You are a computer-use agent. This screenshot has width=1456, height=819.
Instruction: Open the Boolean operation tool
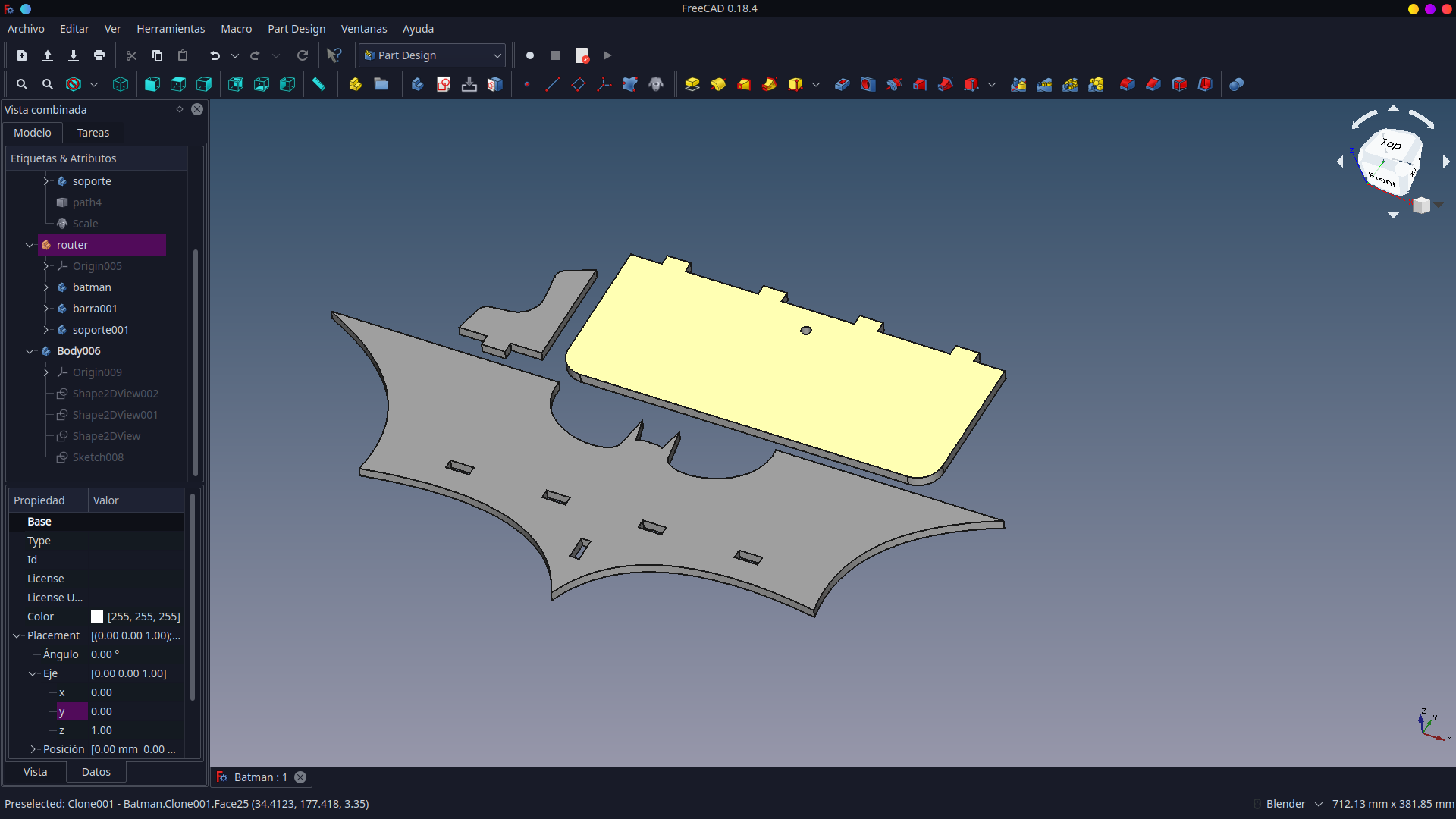[1236, 84]
